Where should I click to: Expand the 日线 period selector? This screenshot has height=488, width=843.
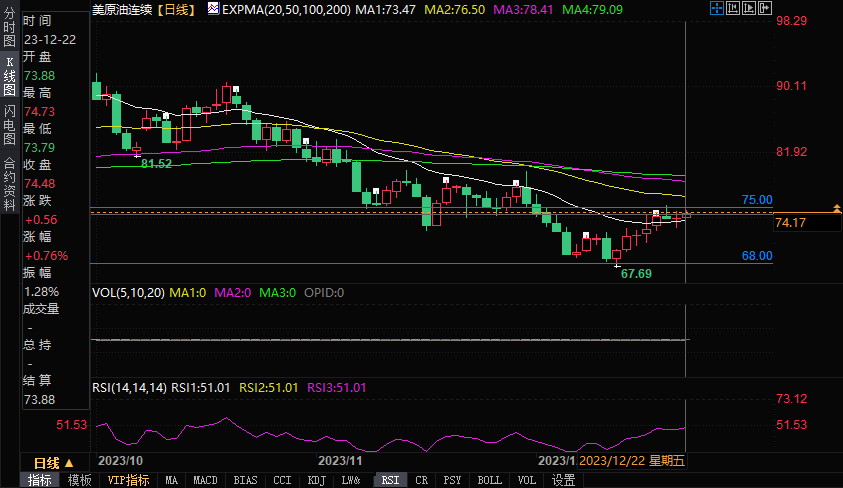click(x=54, y=463)
